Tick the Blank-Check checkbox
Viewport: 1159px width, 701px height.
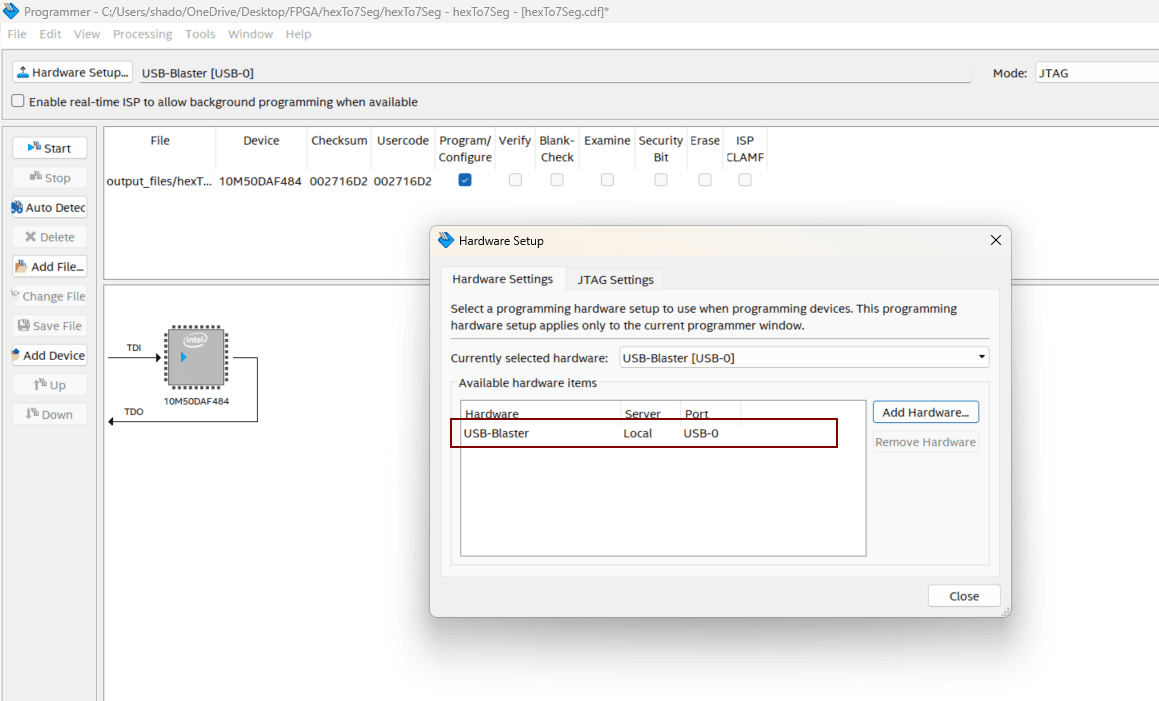click(557, 180)
